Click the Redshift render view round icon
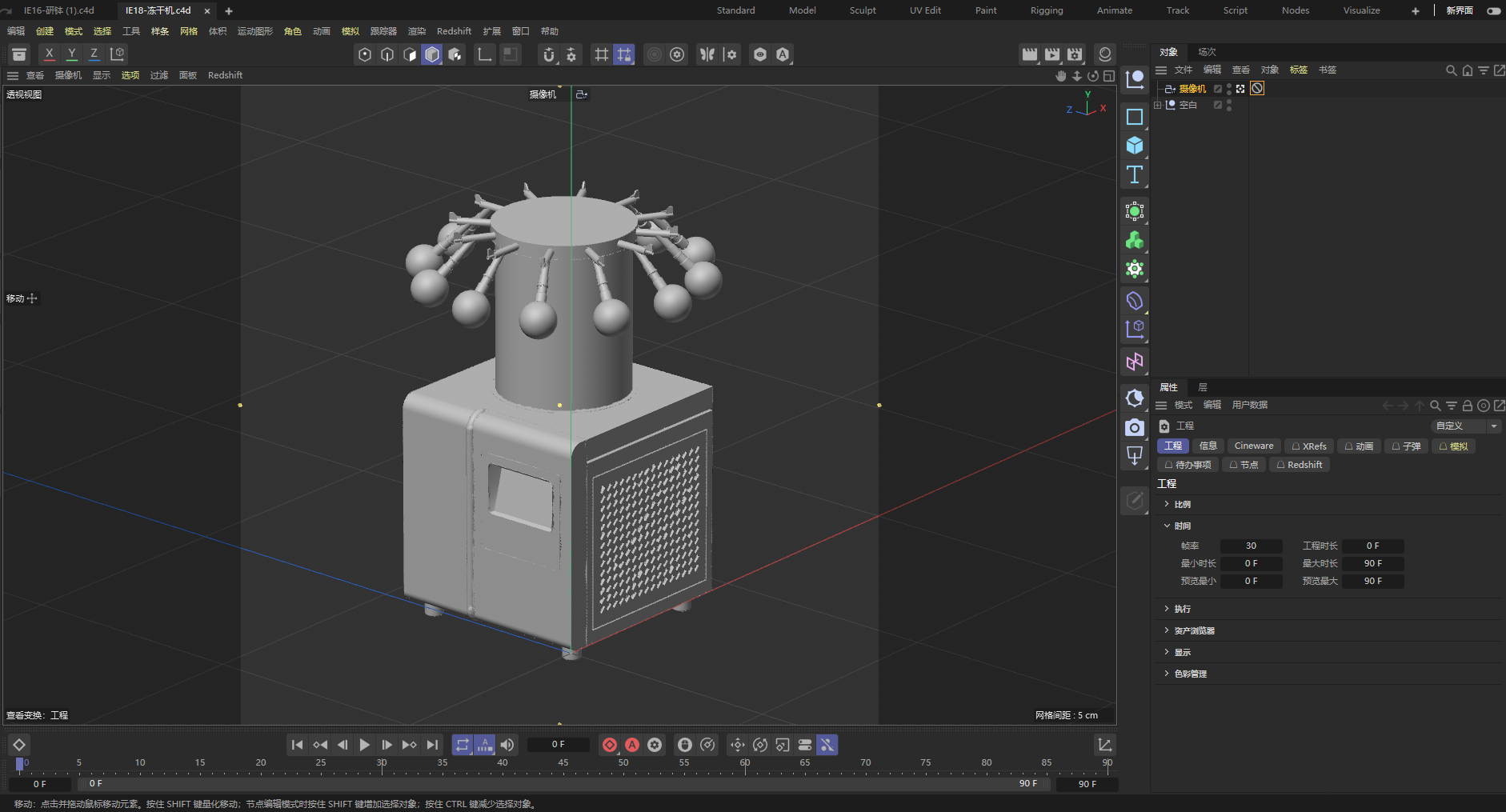The height and width of the screenshot is (812, 1506). pos(1105,54)
